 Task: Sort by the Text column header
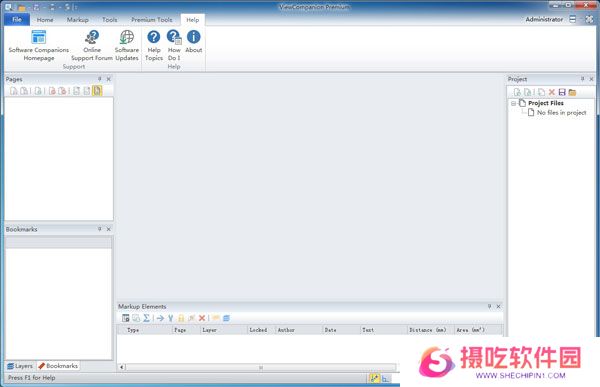tap(383, 330)
